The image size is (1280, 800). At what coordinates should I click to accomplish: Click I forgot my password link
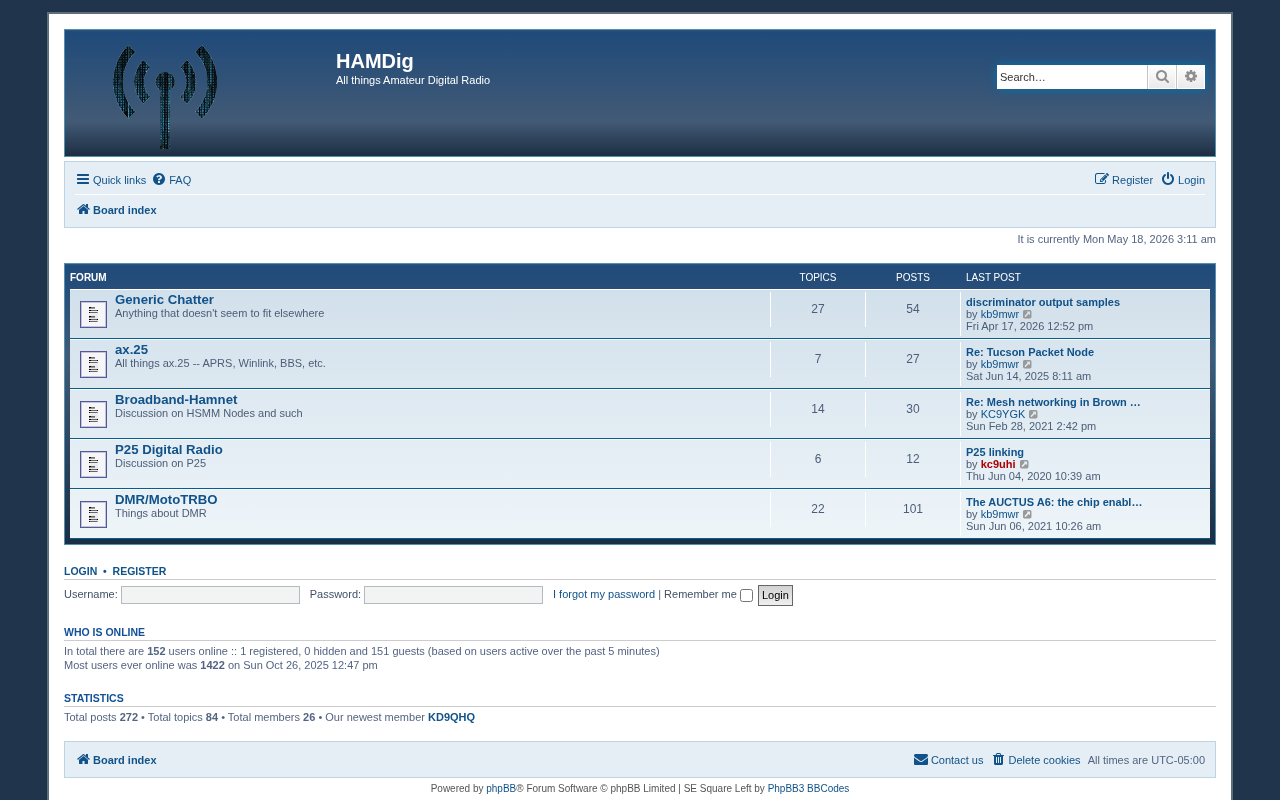(604, 594)
